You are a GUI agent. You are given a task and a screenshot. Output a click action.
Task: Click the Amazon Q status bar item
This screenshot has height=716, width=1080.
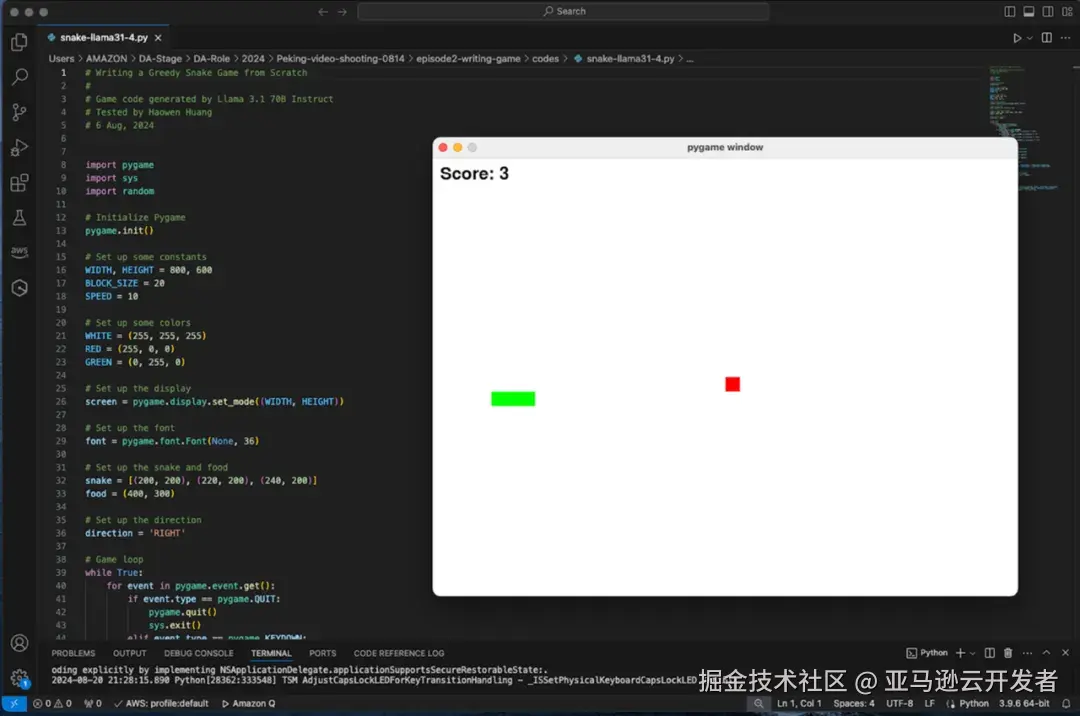point(249,704)
